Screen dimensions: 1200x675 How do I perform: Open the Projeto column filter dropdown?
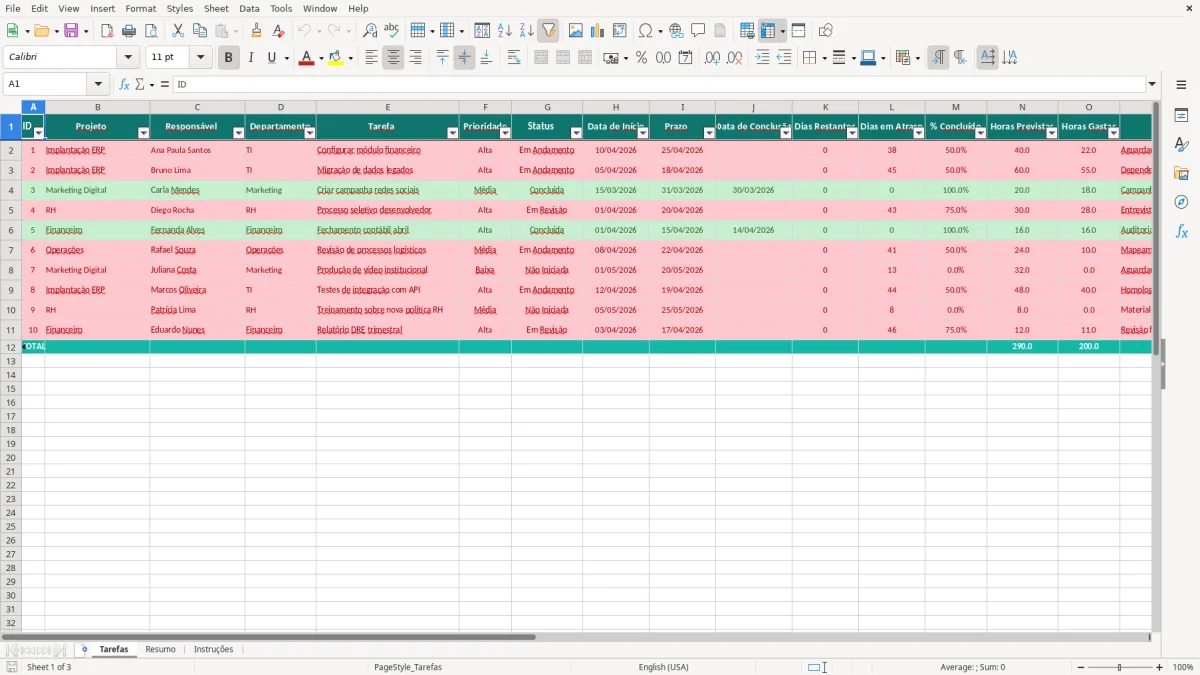click(x=143, y=133)
